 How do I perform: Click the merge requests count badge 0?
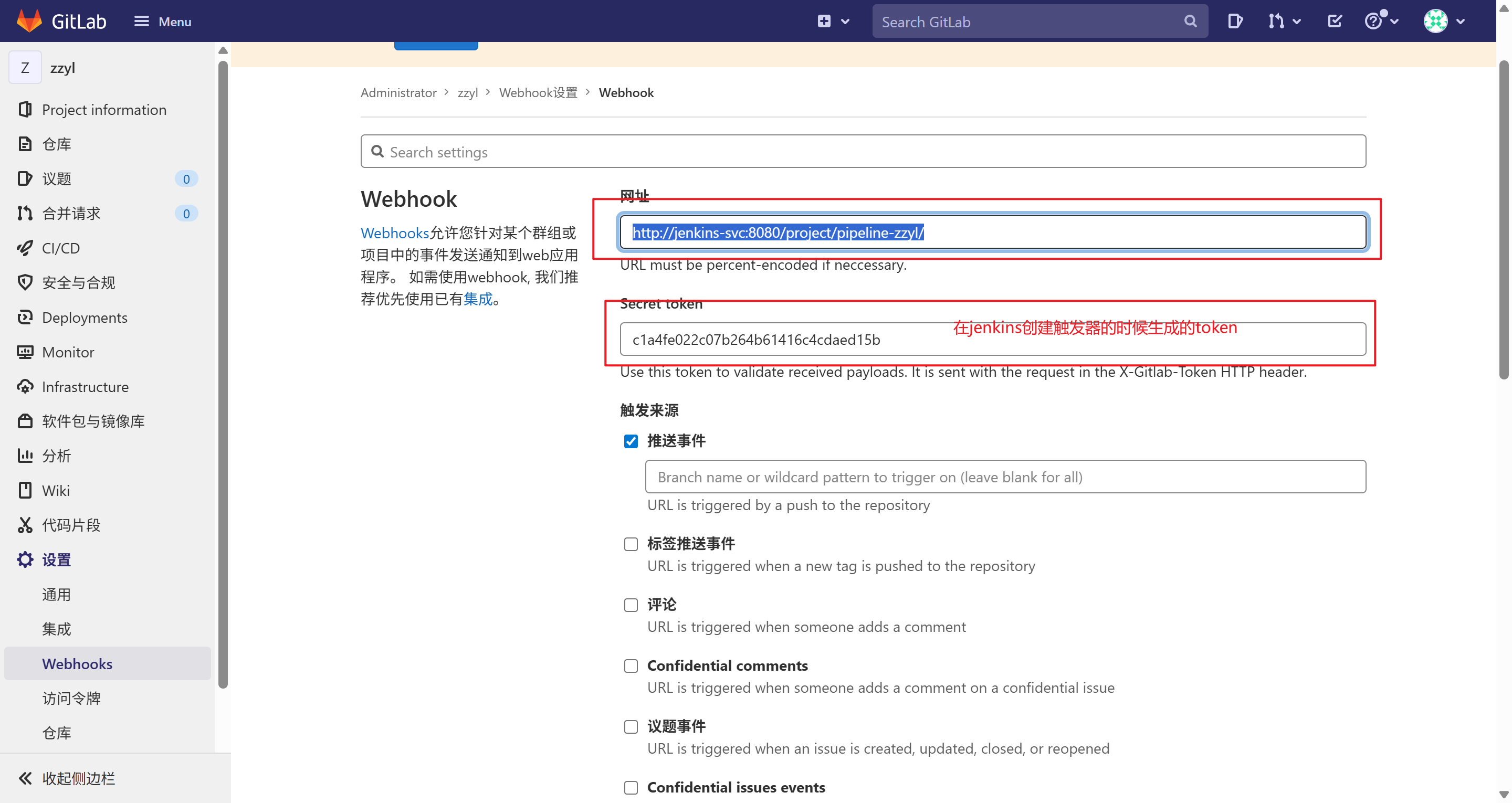[x=186, y=213]
